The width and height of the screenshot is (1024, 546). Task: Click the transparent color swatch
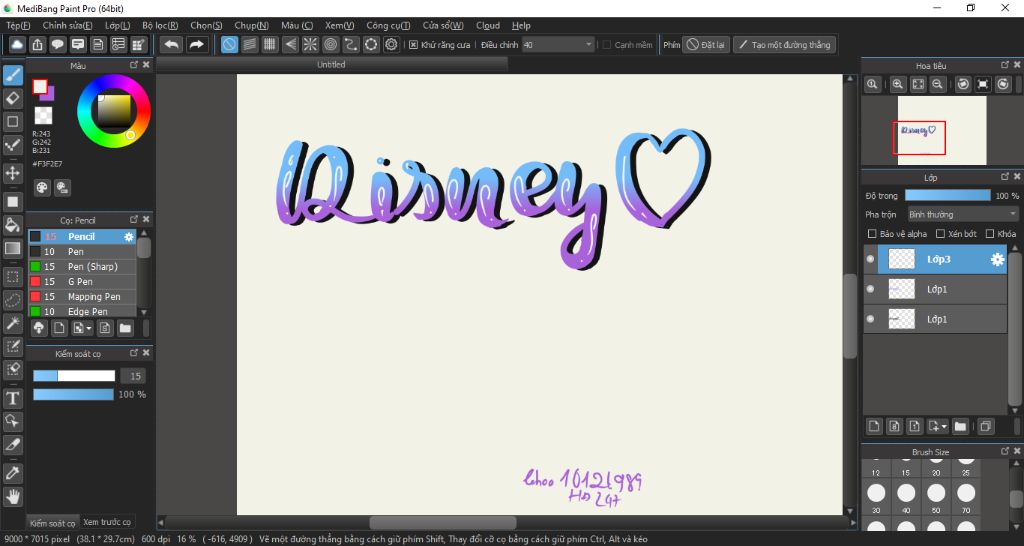click(43, 116)
